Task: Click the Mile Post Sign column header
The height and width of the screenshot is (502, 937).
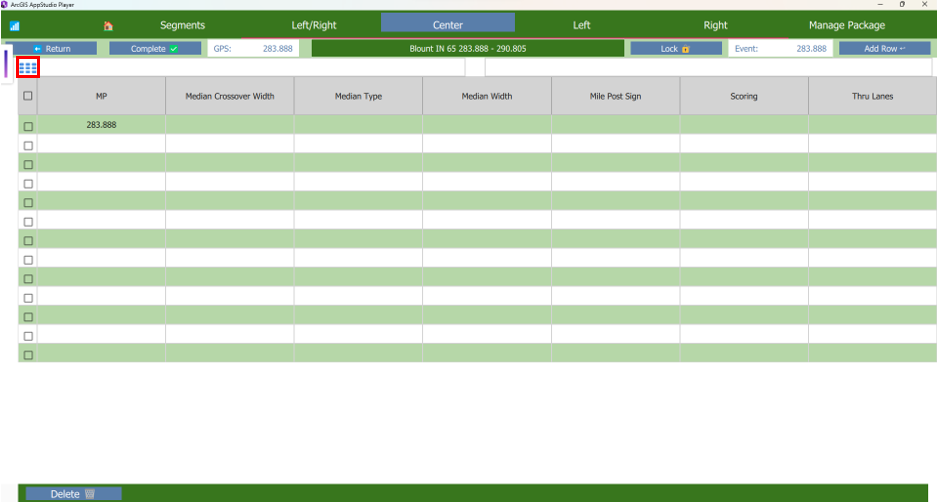Action: [x=616, y=96]
